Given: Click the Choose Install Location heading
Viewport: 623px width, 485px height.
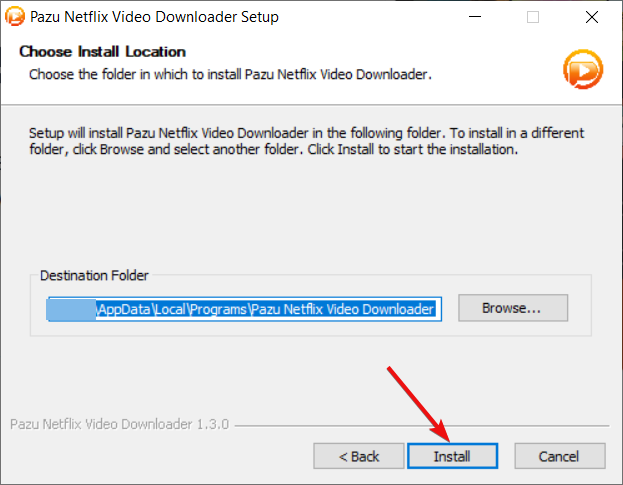Looking at the screenshot, I should click(x=103, y=52).
